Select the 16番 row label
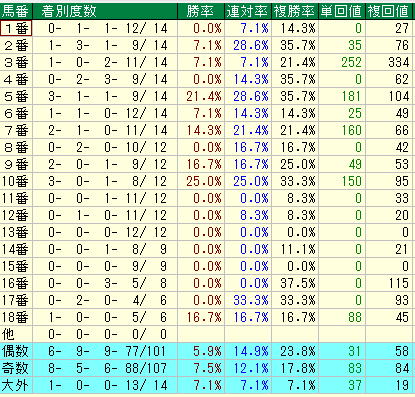The height and width of the screenshot is (397, 415). (x=16, y=283)
